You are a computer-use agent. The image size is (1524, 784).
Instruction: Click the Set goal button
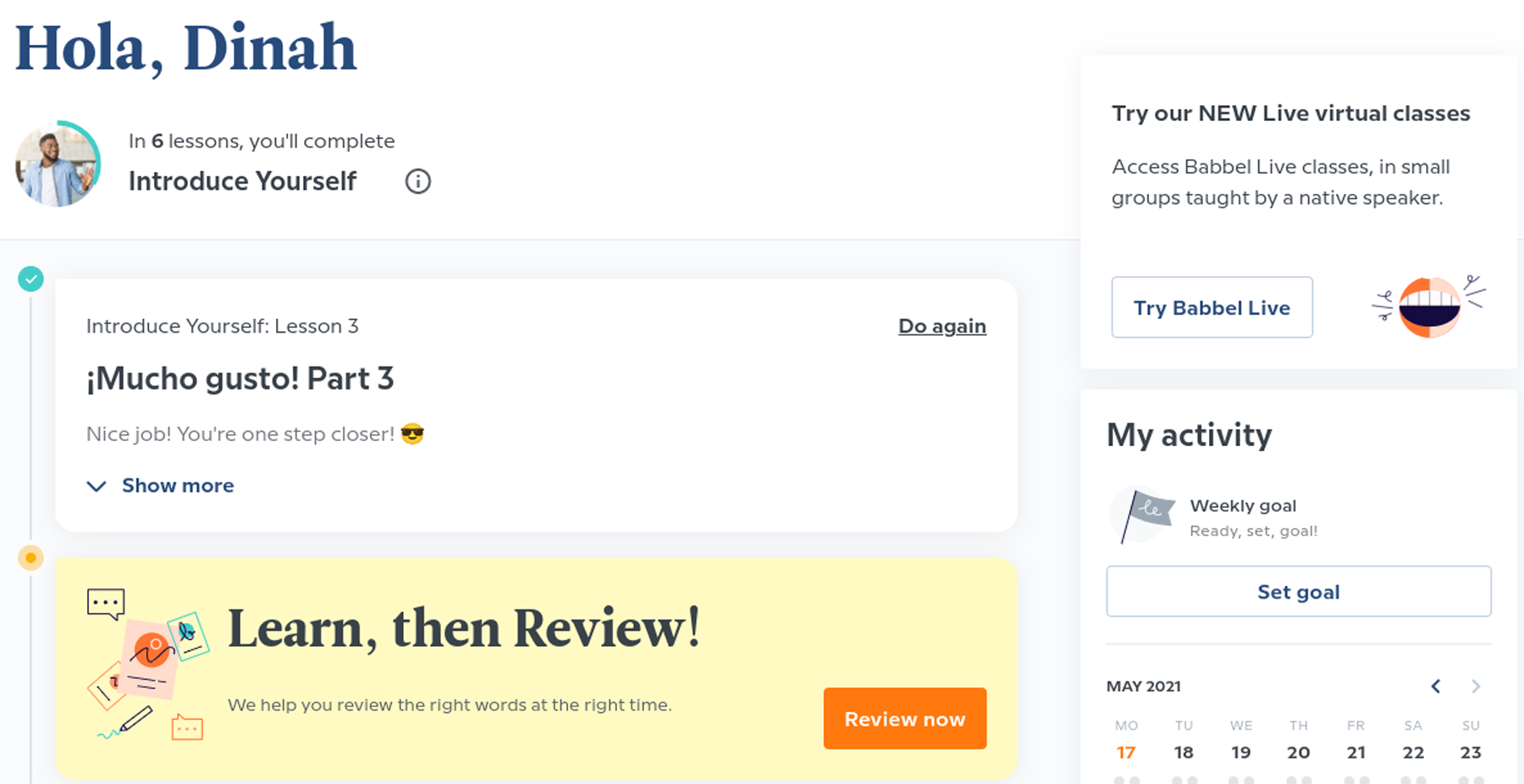(x=1298, y=592)
